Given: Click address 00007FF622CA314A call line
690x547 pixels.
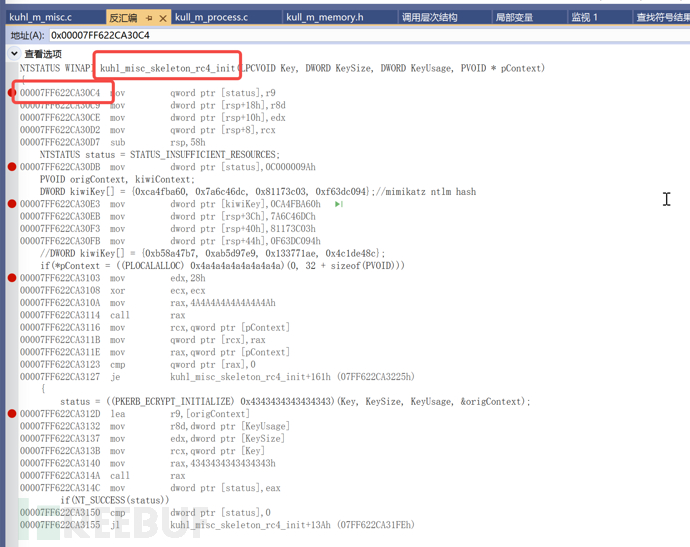Looking at the screenshot, I should point(60,475).
